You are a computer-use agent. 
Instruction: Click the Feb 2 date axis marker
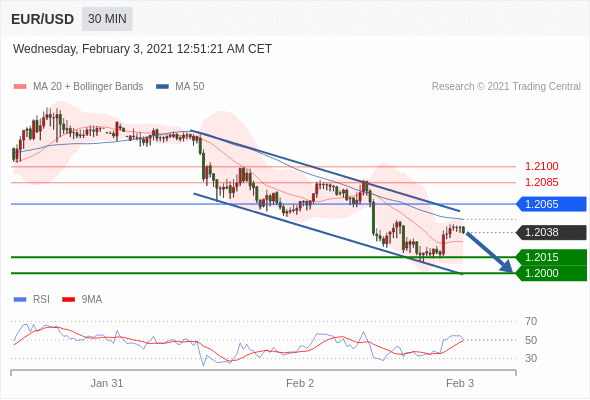300,383
